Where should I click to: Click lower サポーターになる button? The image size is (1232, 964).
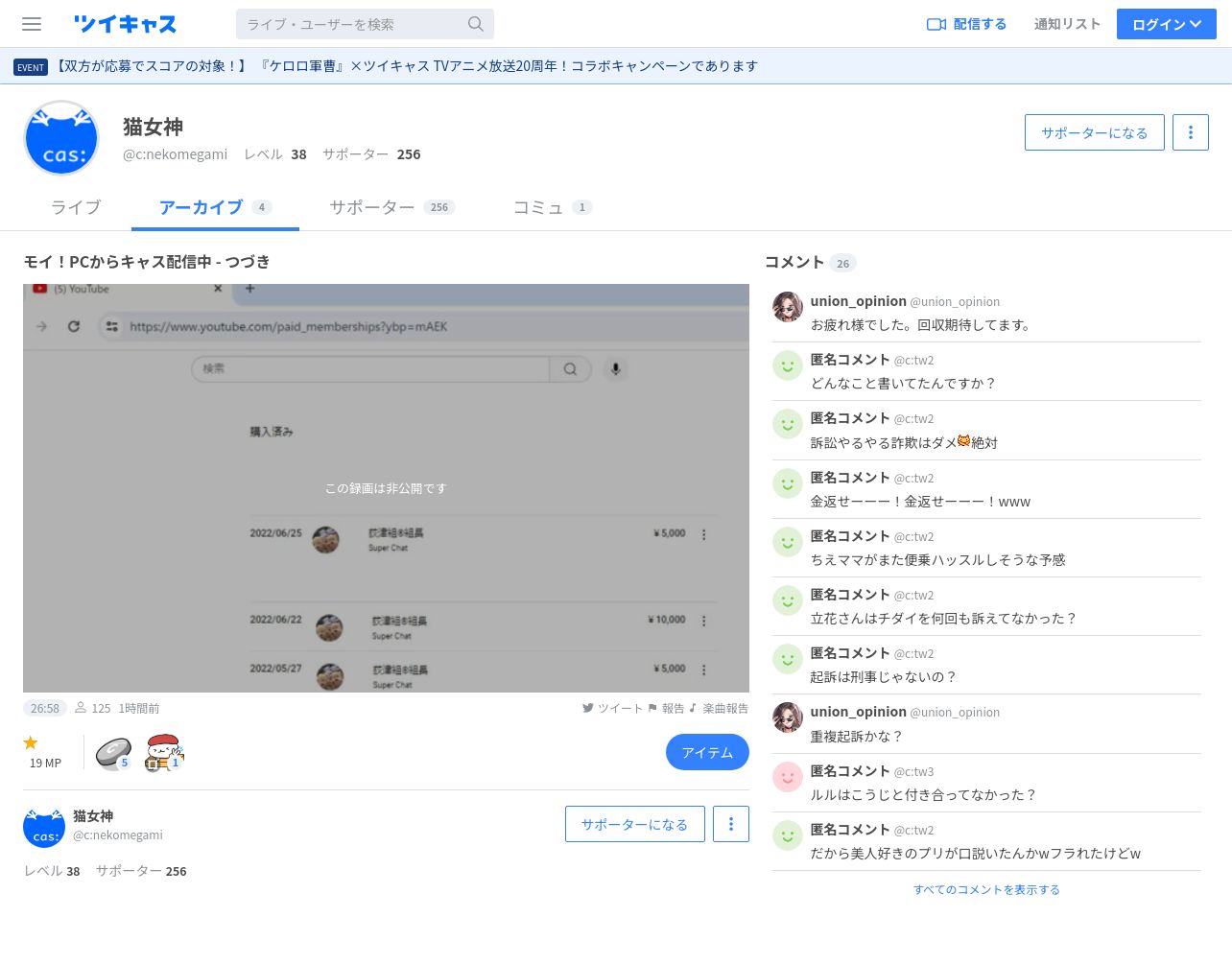click(634, 824)
